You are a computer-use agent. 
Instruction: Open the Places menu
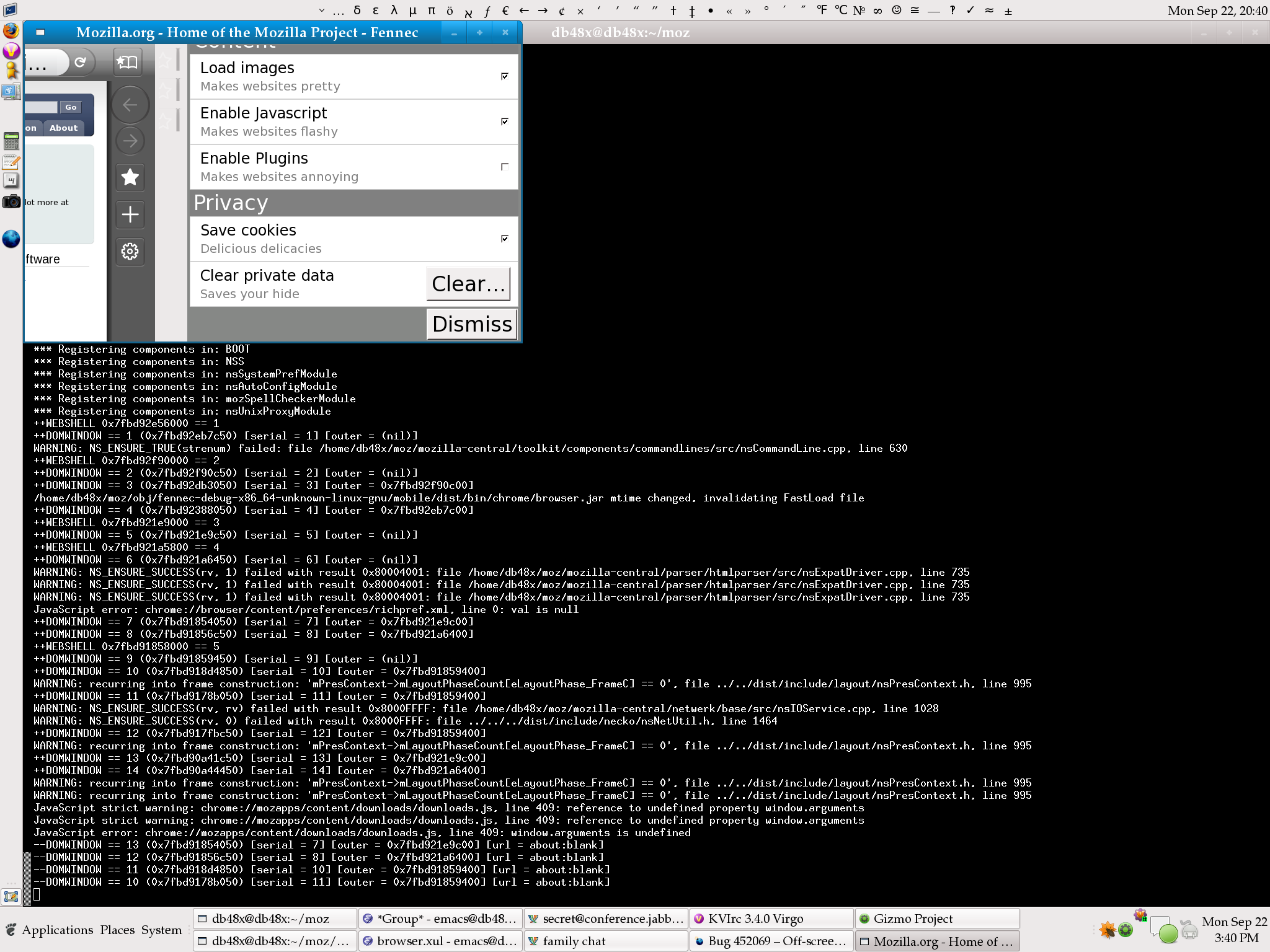click(117, 930)
